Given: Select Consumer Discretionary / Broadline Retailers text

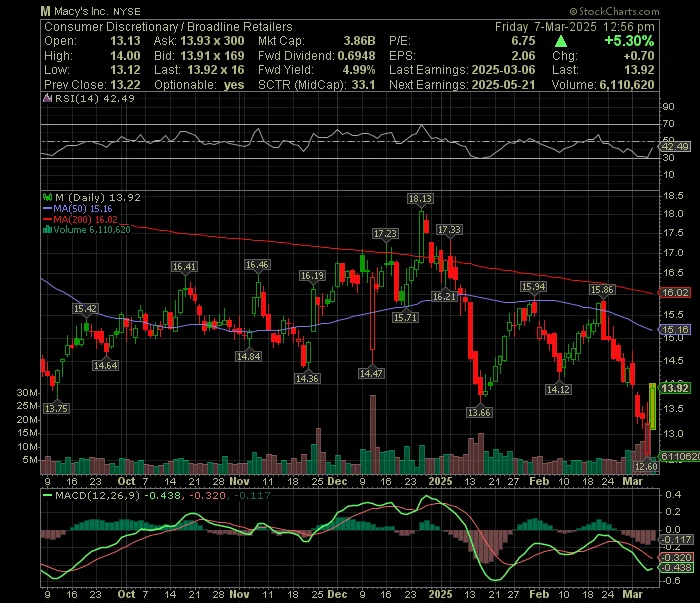Looking at the screenshot, I should (168, 27).
